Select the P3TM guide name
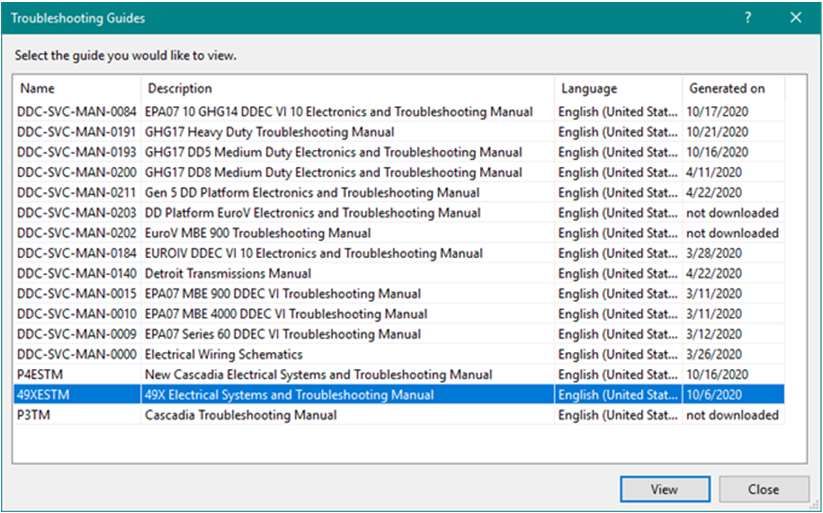The height and width of the screenshot is (513, 823). (34, 415)
